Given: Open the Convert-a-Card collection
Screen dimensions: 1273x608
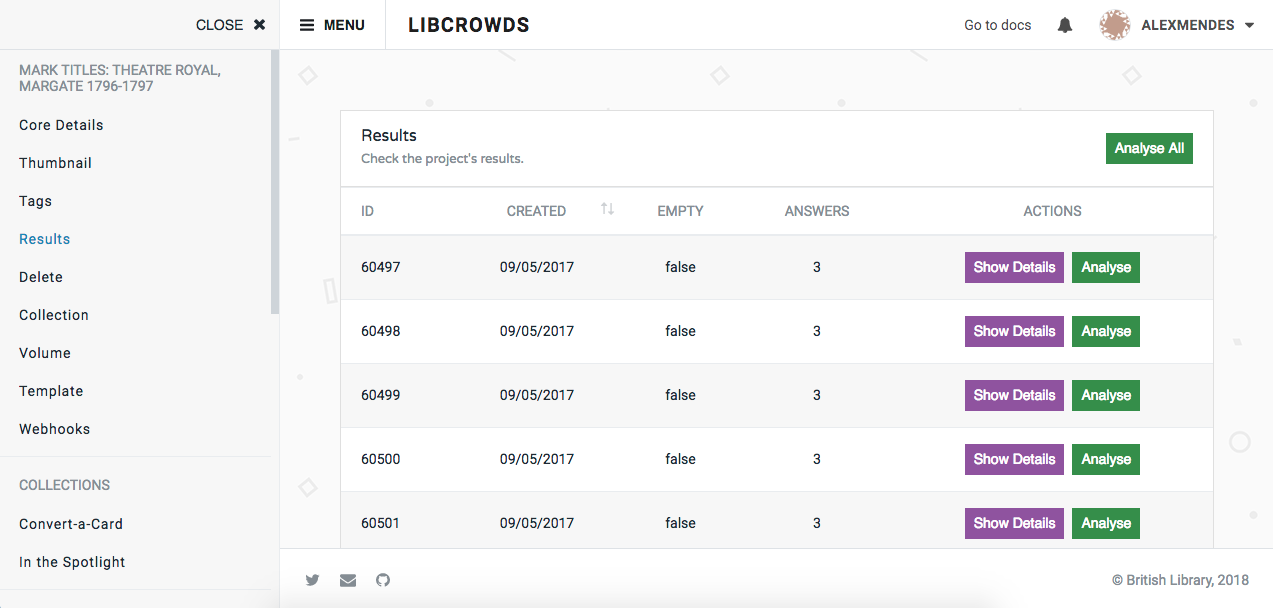Looking at the screenshot, I should pyautogui.click(x=70, y=523).
